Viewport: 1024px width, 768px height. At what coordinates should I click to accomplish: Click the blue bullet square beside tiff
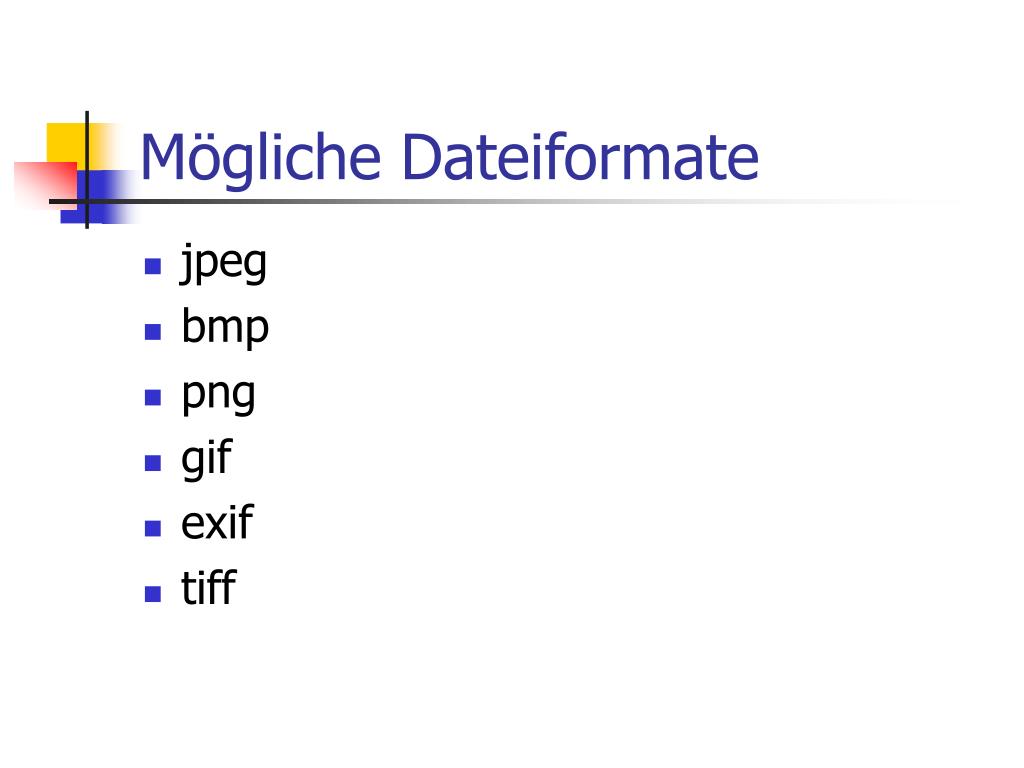153,593
